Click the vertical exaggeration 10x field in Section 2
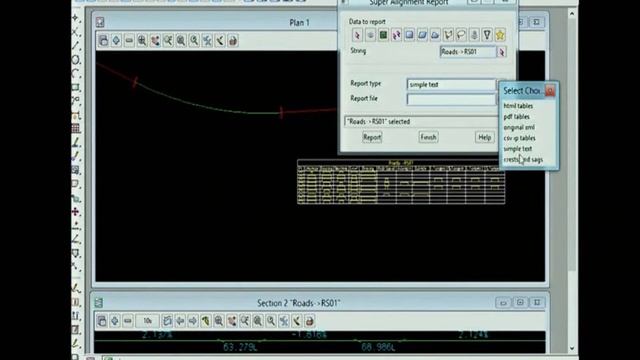Viewport: 640px width, 360px height. pyautogui.click(x=147, y=321)
